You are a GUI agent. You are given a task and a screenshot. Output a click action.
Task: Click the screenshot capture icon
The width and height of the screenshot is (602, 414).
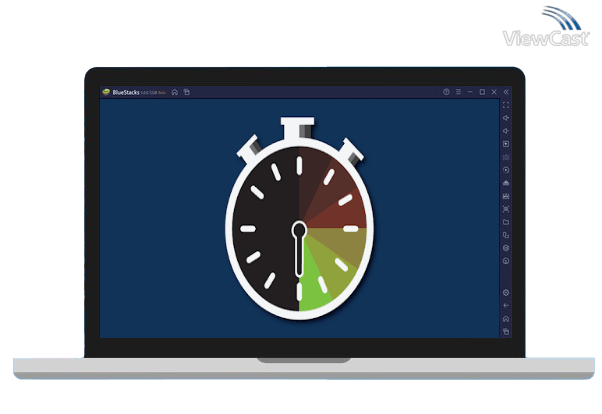pyautogui.click(x=506, y=209)
